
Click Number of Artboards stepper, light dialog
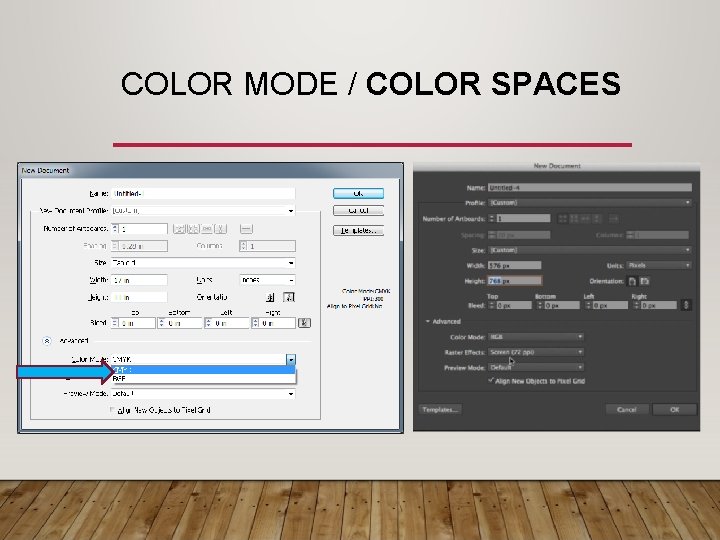[x=115, y=229]
